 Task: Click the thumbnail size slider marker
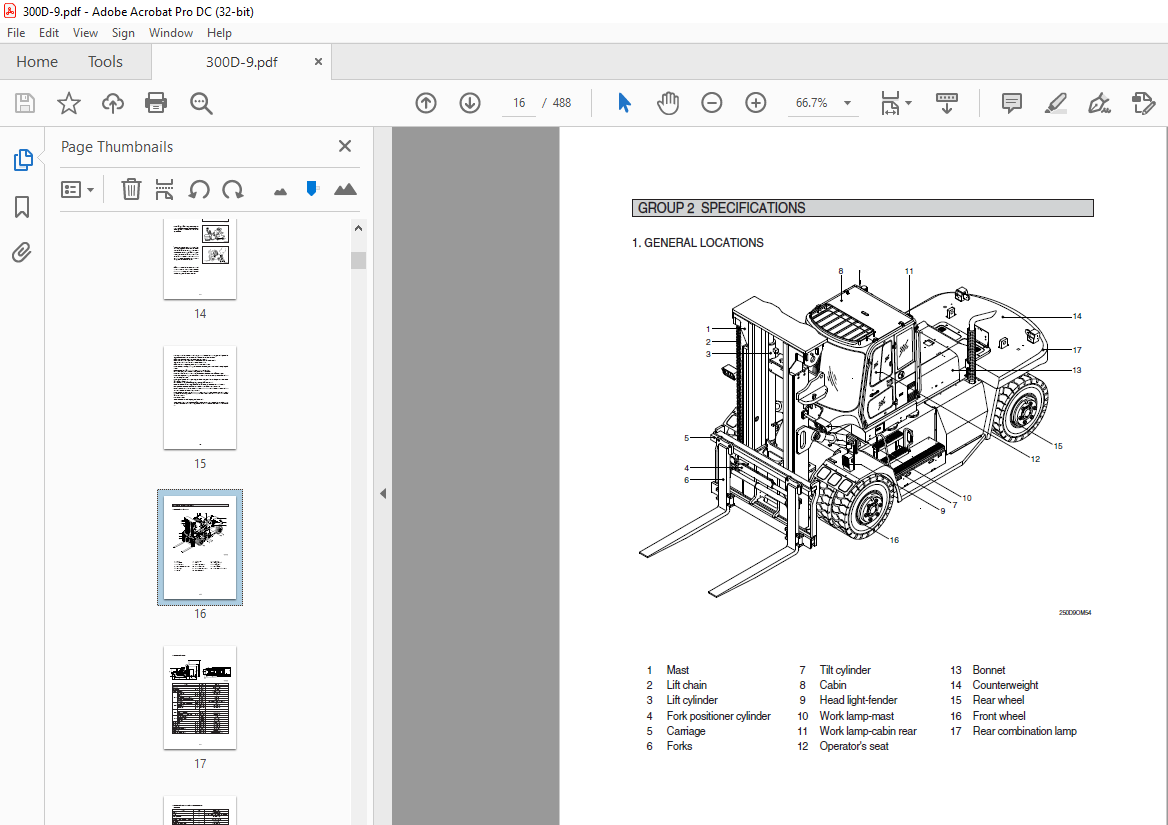tap(312, 188)
